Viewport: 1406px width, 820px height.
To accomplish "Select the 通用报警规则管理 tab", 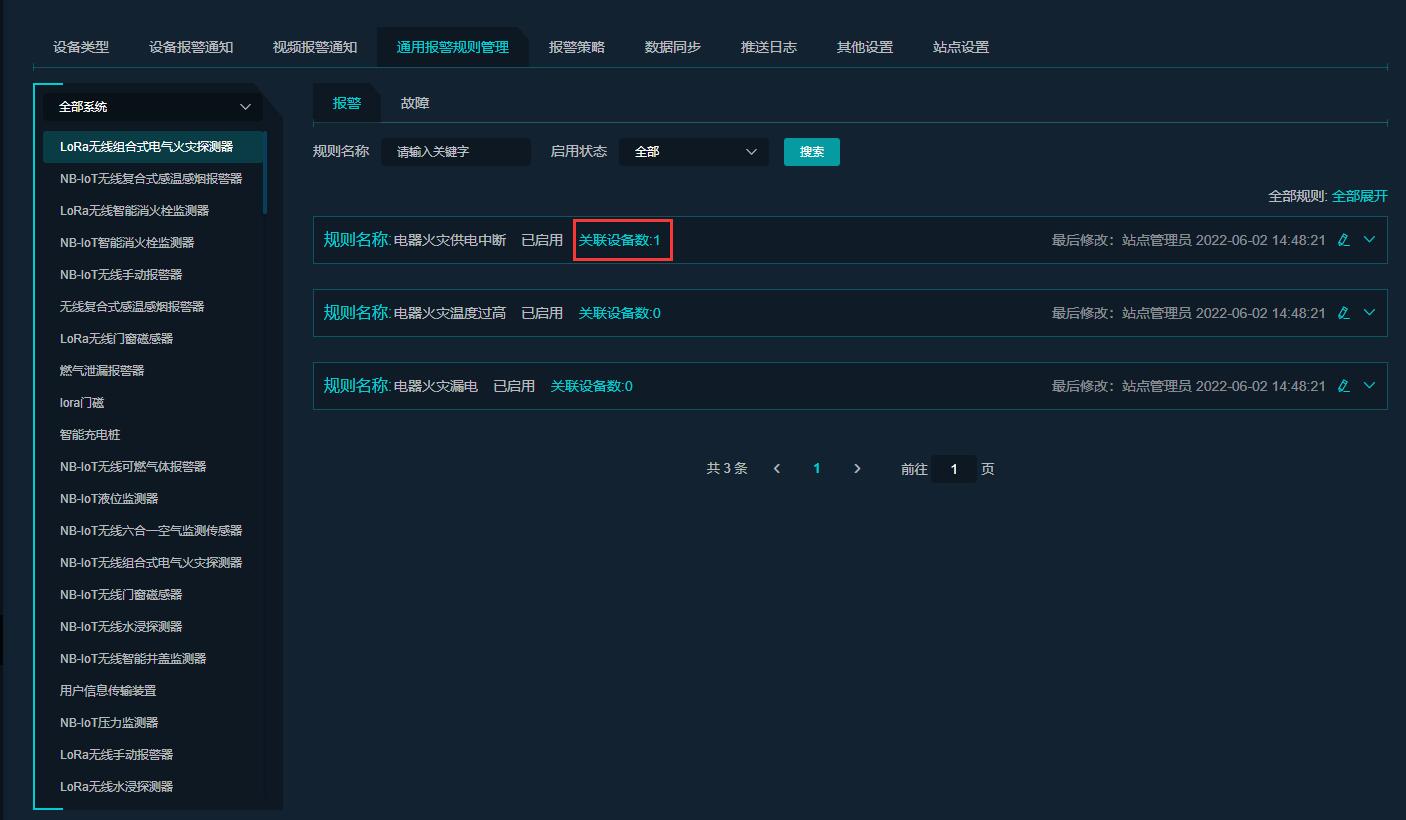I will point(452,47).
